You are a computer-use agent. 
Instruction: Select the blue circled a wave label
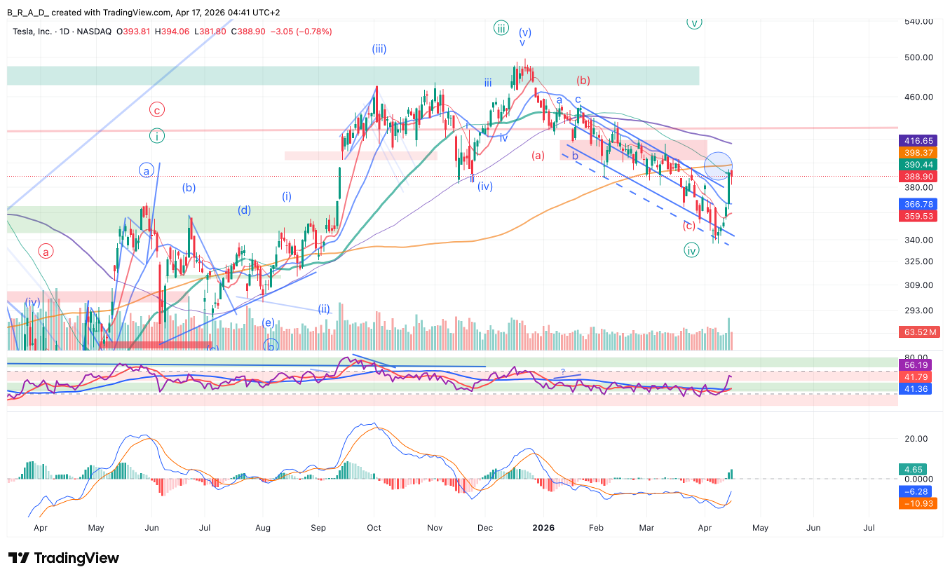point(147,170)
